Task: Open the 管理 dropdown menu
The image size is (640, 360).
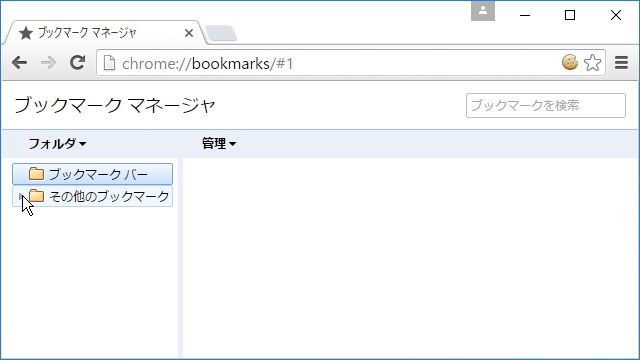Action: pyautogui.click(x=219, y=144)
